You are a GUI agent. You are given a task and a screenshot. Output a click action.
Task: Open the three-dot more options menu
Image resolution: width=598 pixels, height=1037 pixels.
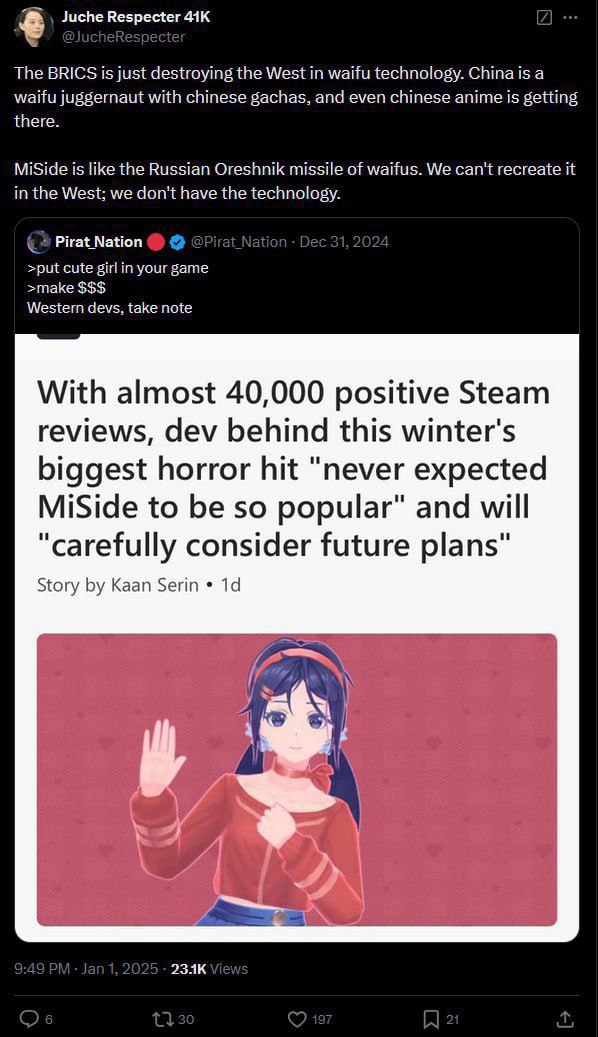pyautogui.click(x=570, y=18)
